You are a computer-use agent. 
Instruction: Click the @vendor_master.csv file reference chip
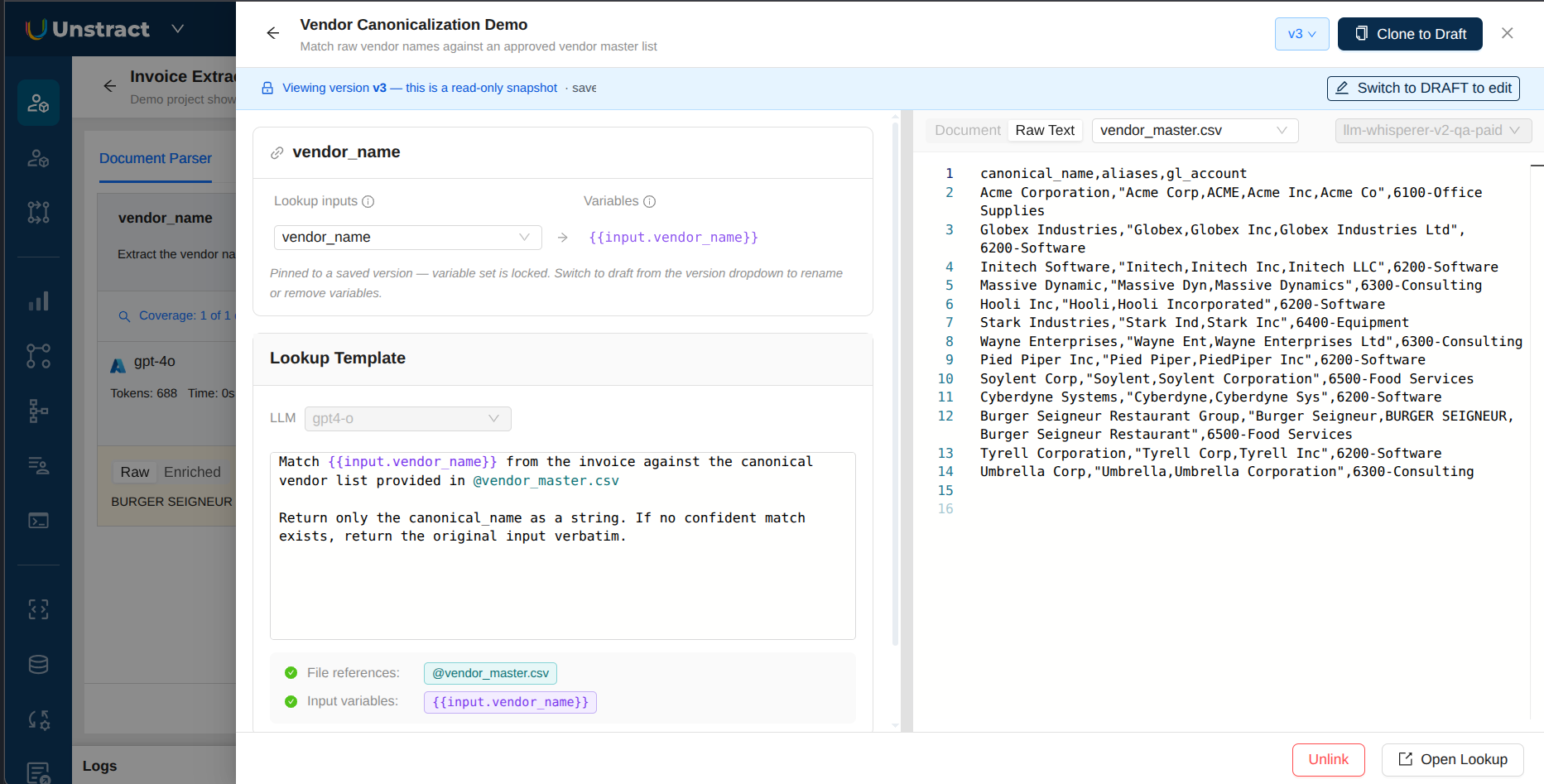490,673
